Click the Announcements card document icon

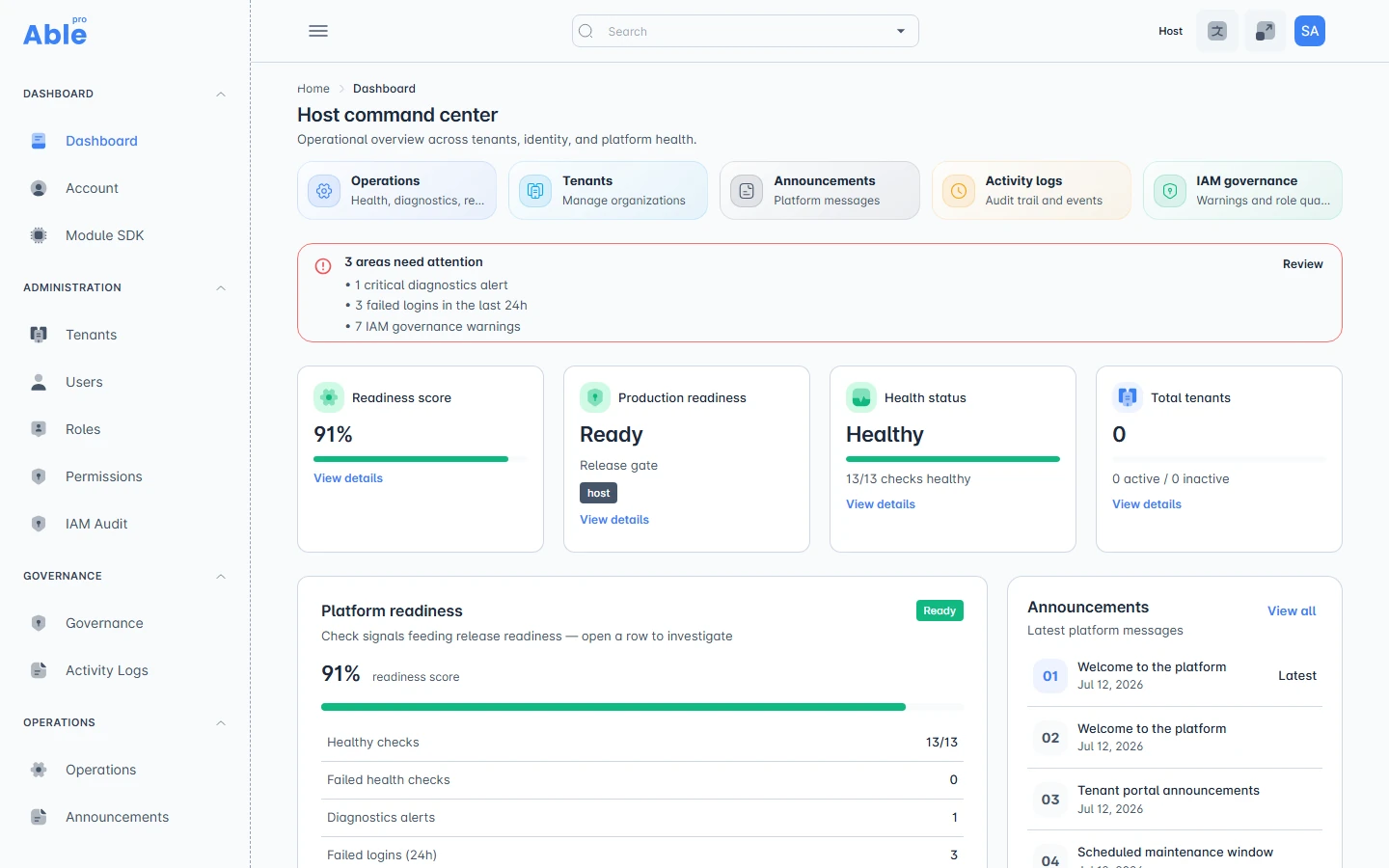click(x=747, y=191)
